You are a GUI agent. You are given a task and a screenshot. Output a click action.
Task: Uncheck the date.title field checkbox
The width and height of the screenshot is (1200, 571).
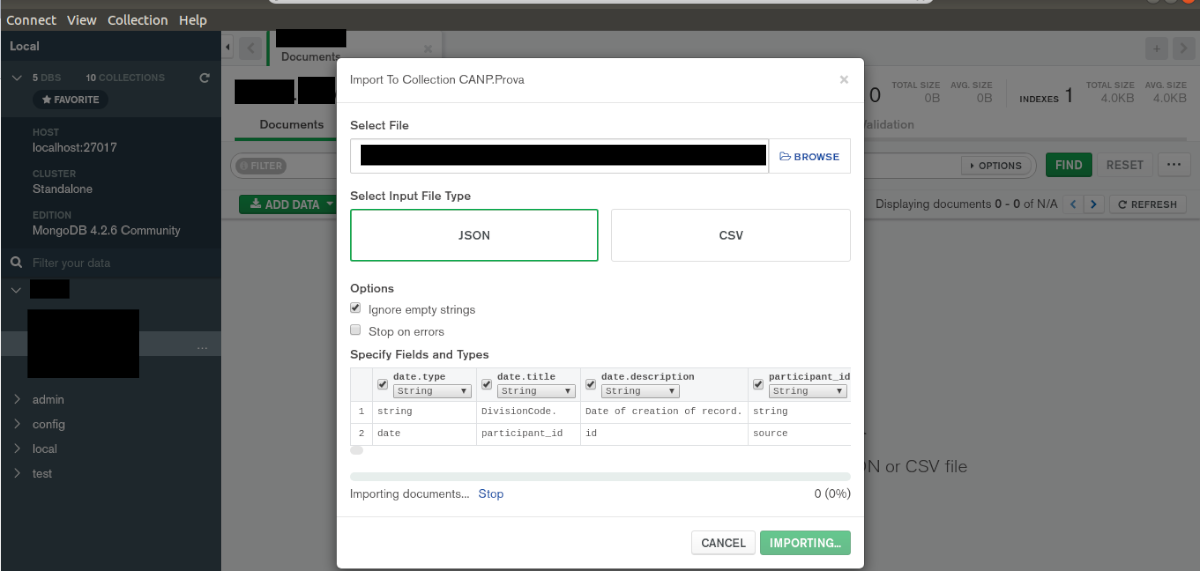coord(486,384)
